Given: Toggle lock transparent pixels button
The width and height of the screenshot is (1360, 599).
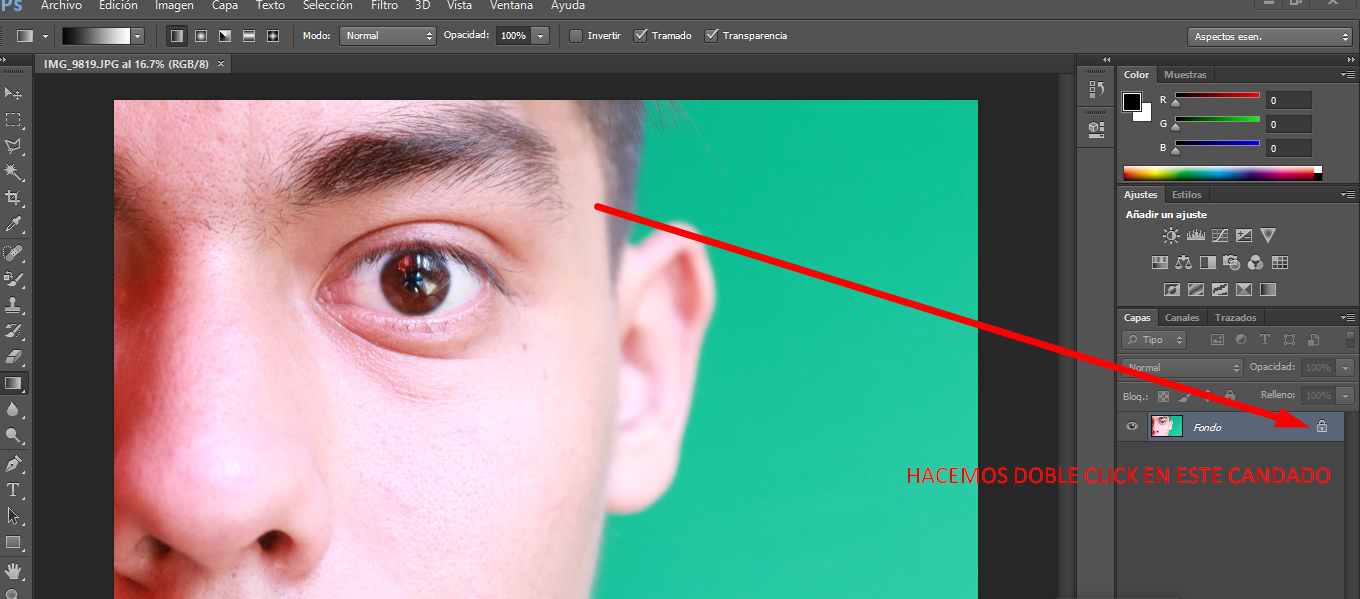Looking at the screenshot, I should tap(1163, 396).
